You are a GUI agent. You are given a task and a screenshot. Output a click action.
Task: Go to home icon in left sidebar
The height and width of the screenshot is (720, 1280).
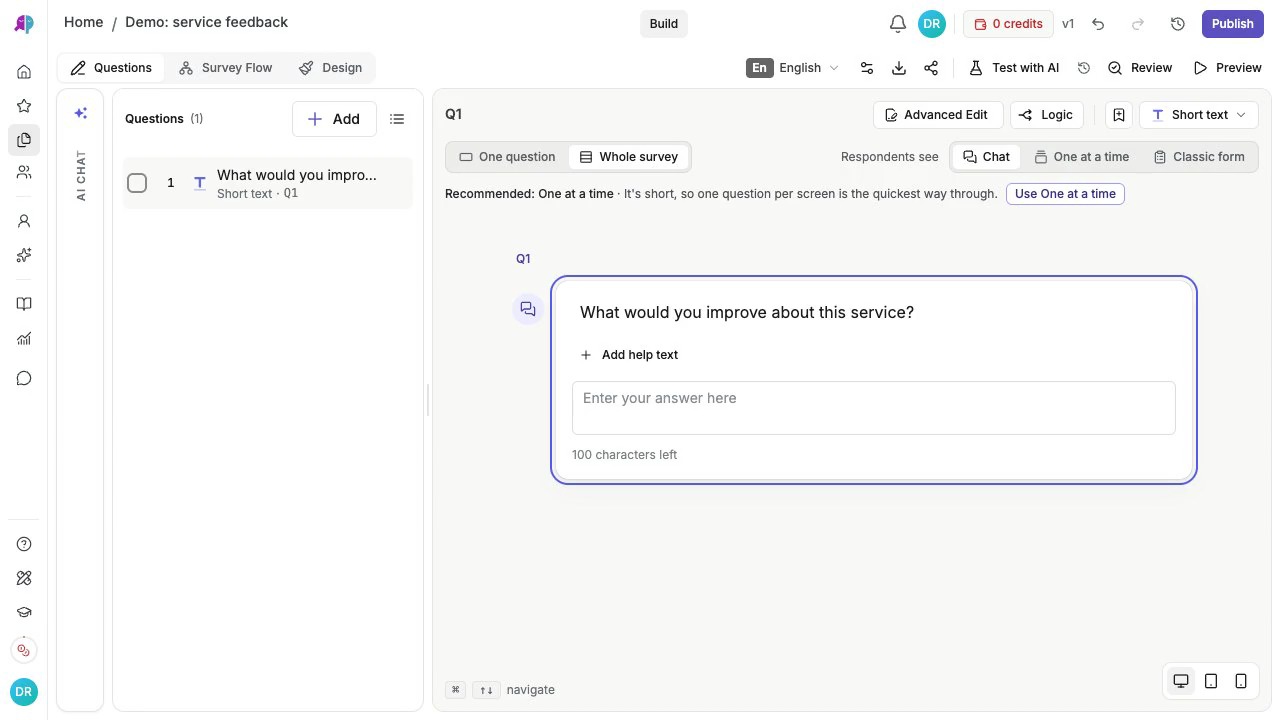[x=24, y=72]
